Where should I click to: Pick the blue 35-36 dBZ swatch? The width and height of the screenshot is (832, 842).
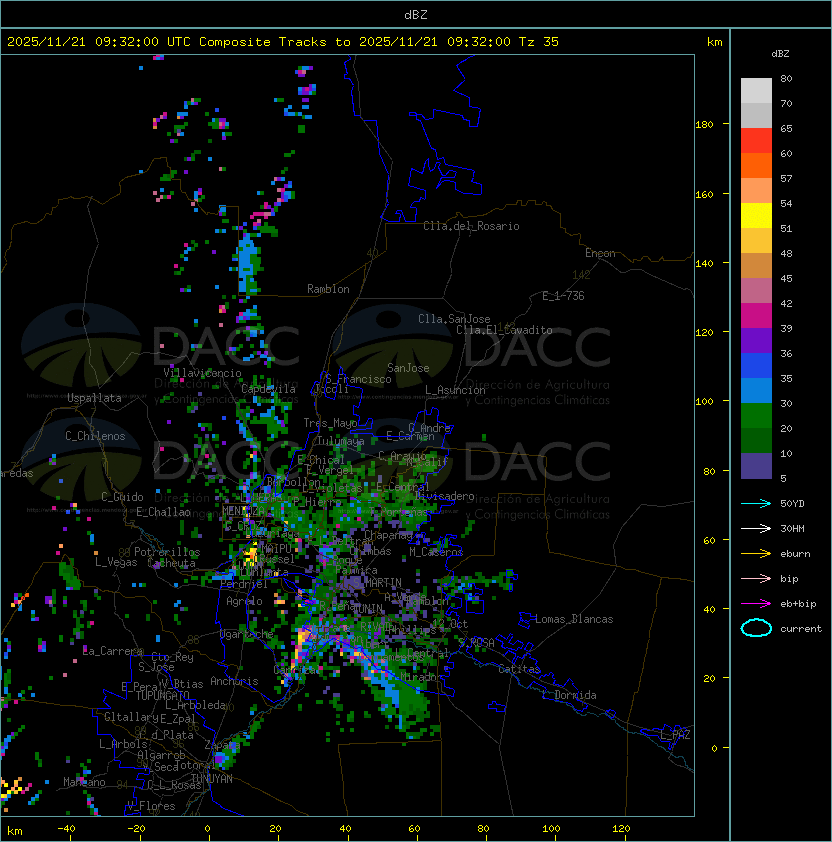[756, 365]
